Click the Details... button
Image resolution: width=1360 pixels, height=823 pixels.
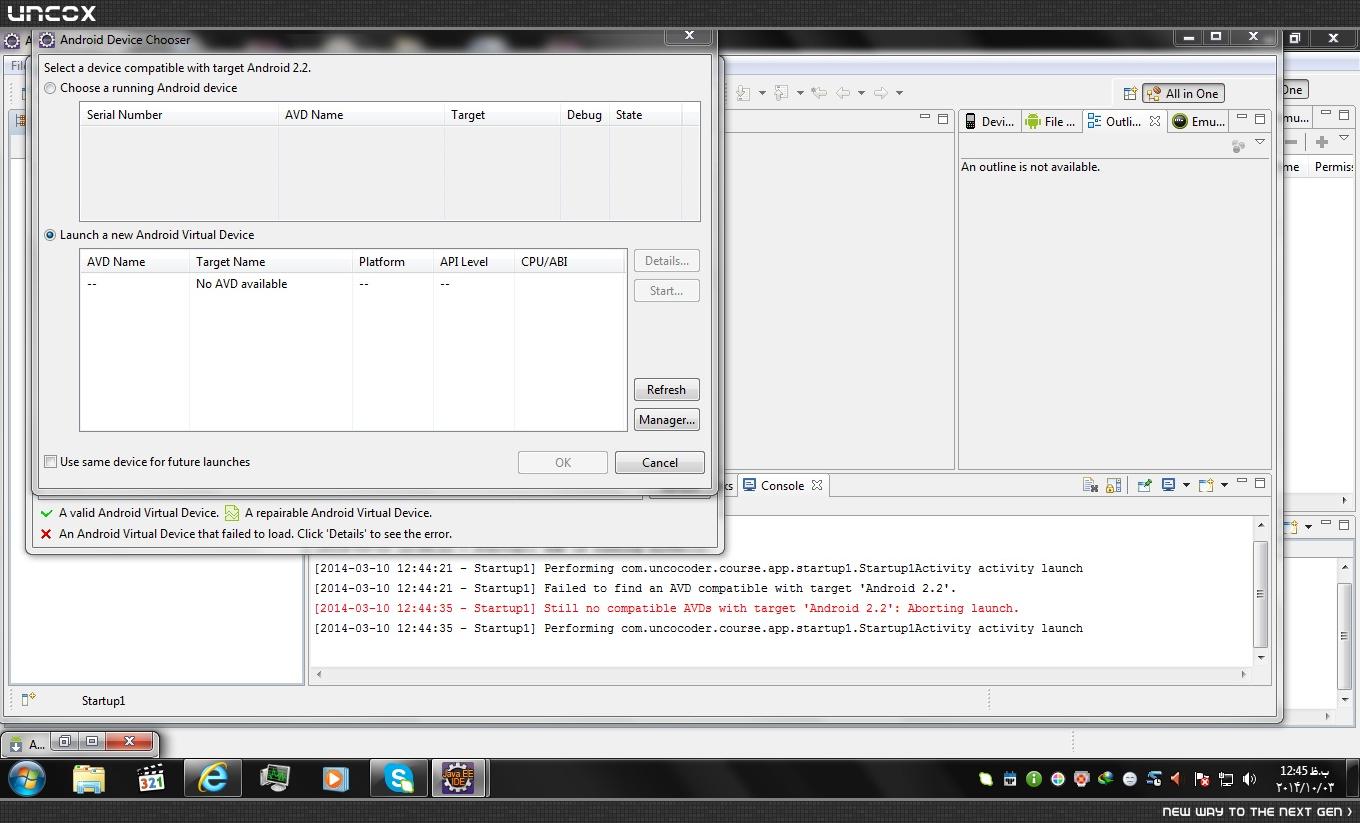coord(666,261)
